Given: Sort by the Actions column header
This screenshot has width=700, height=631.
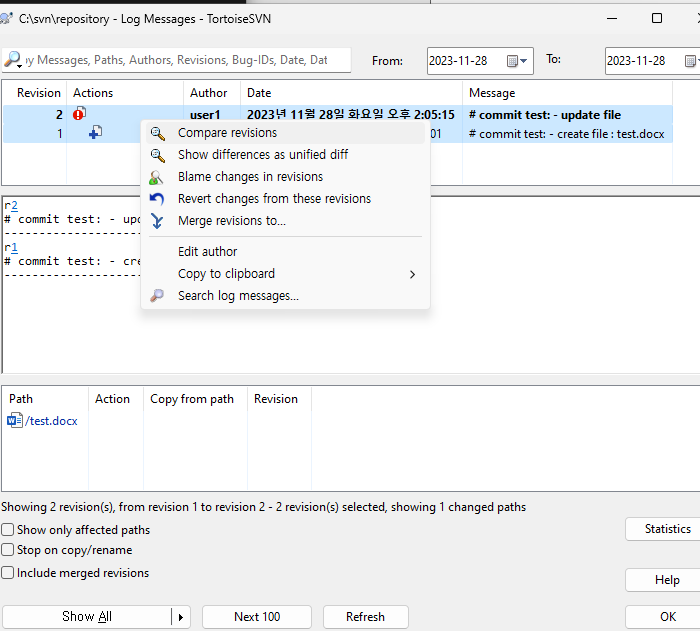Looking at the screenshot, I should pyautogui.click(x=125, y=93).
